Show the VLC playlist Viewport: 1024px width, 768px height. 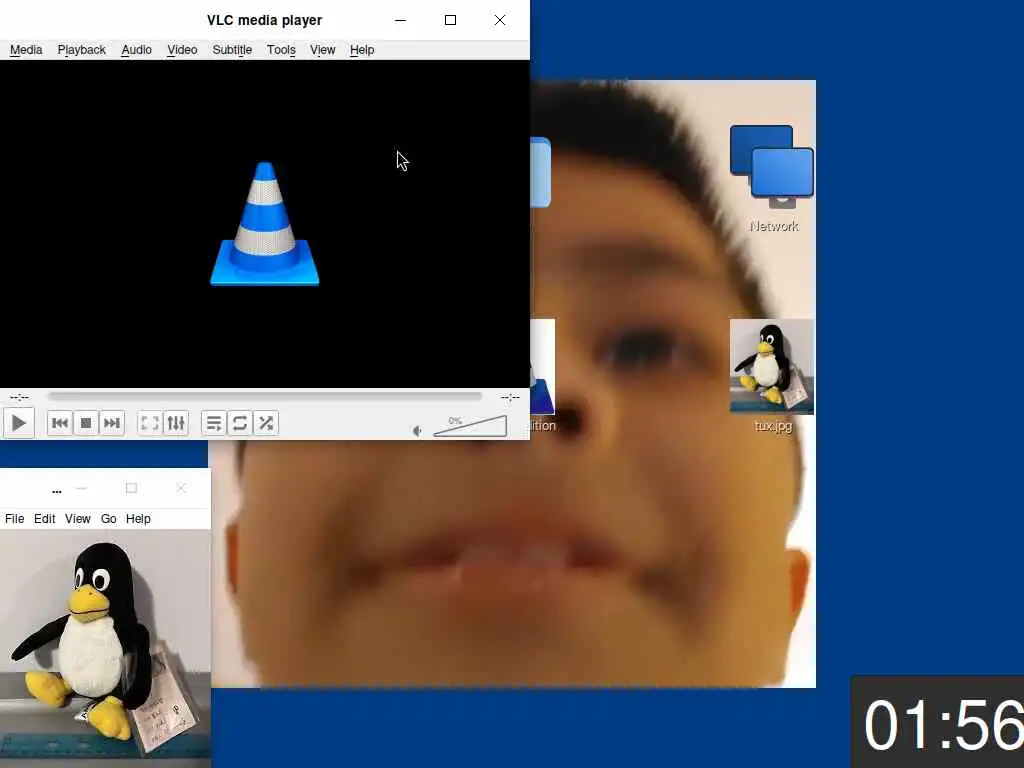pos(214,423)
